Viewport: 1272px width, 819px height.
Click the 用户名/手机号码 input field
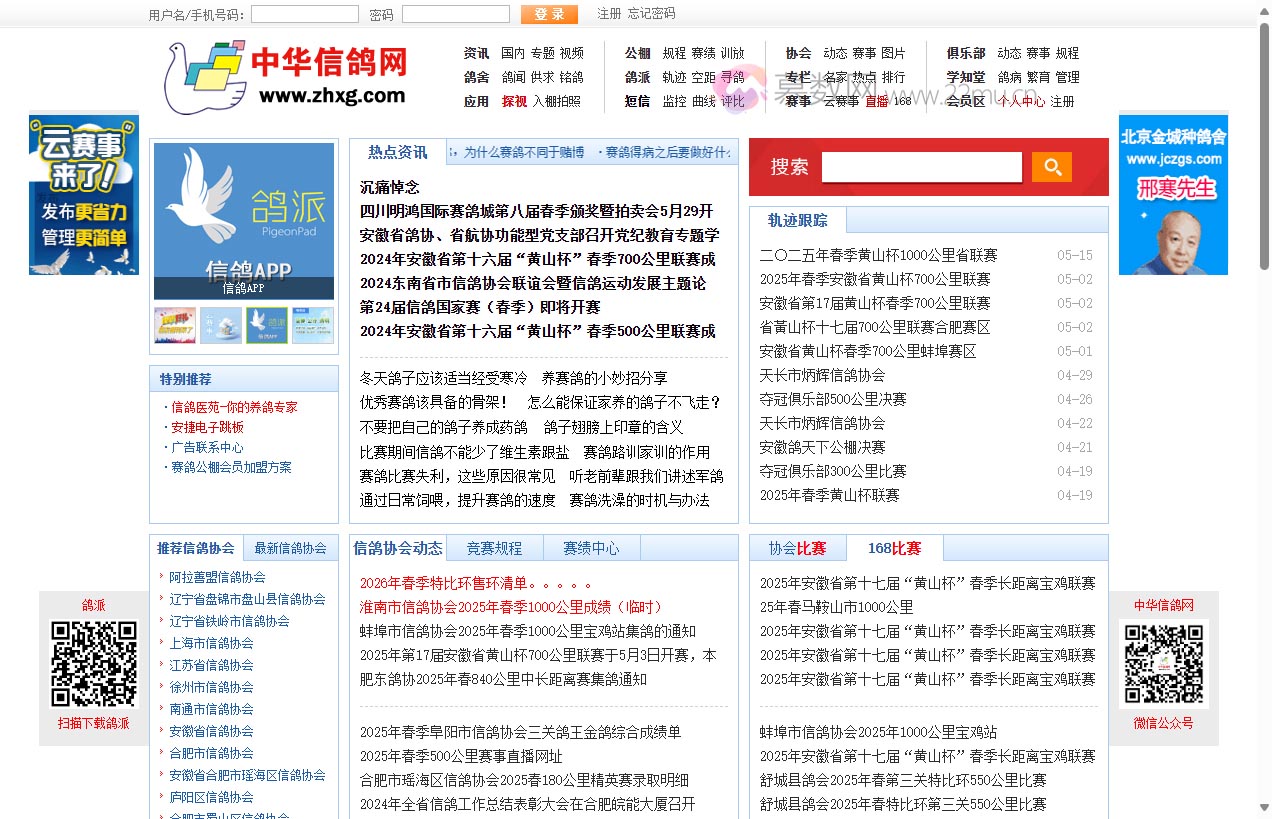(x=304, y=14)
